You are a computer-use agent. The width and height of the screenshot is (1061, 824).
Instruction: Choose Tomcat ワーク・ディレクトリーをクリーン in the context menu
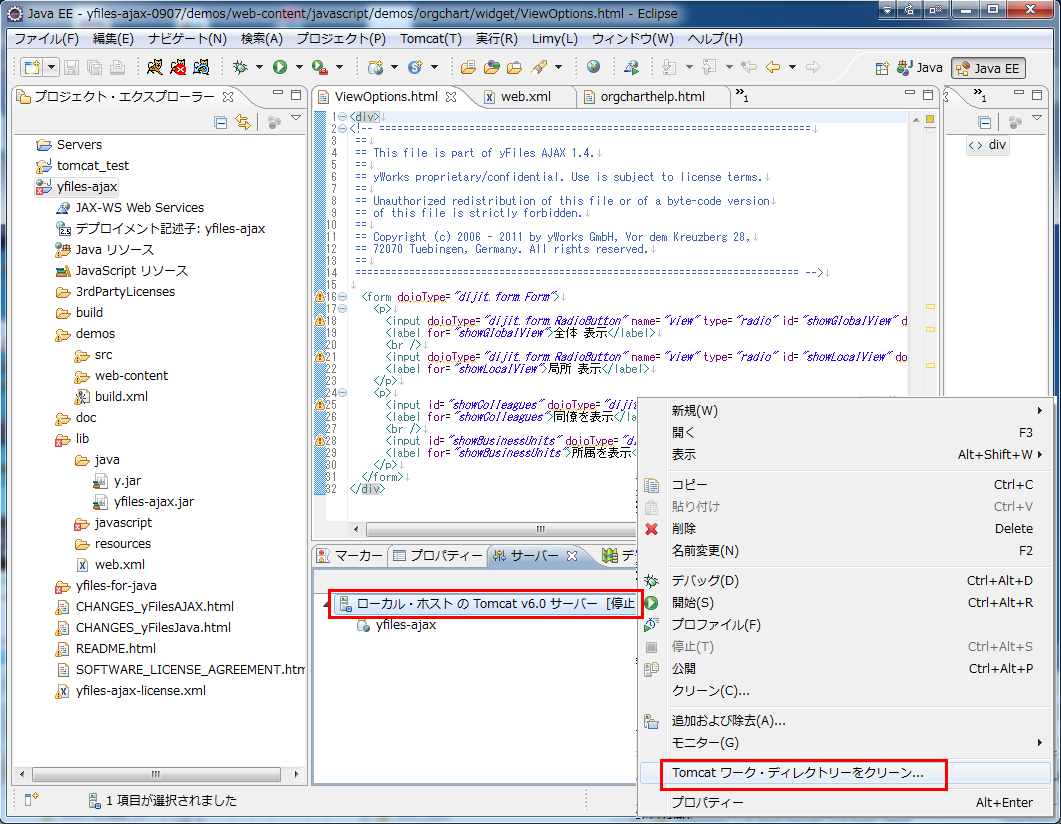(797, 773)
